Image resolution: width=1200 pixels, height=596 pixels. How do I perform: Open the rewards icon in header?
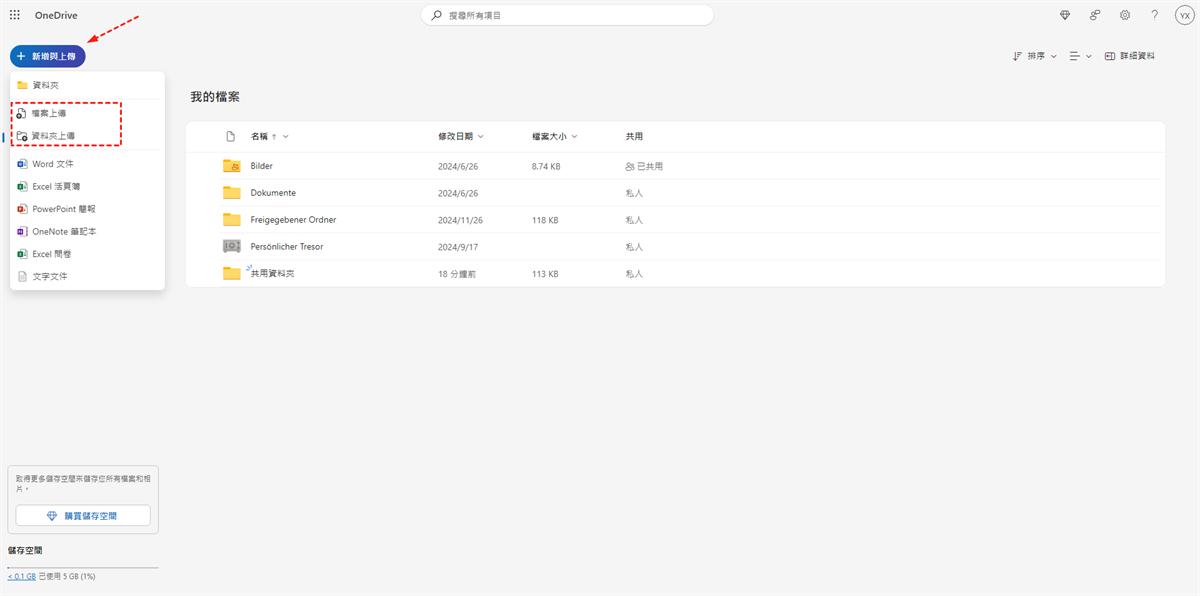click(1095, 15)
